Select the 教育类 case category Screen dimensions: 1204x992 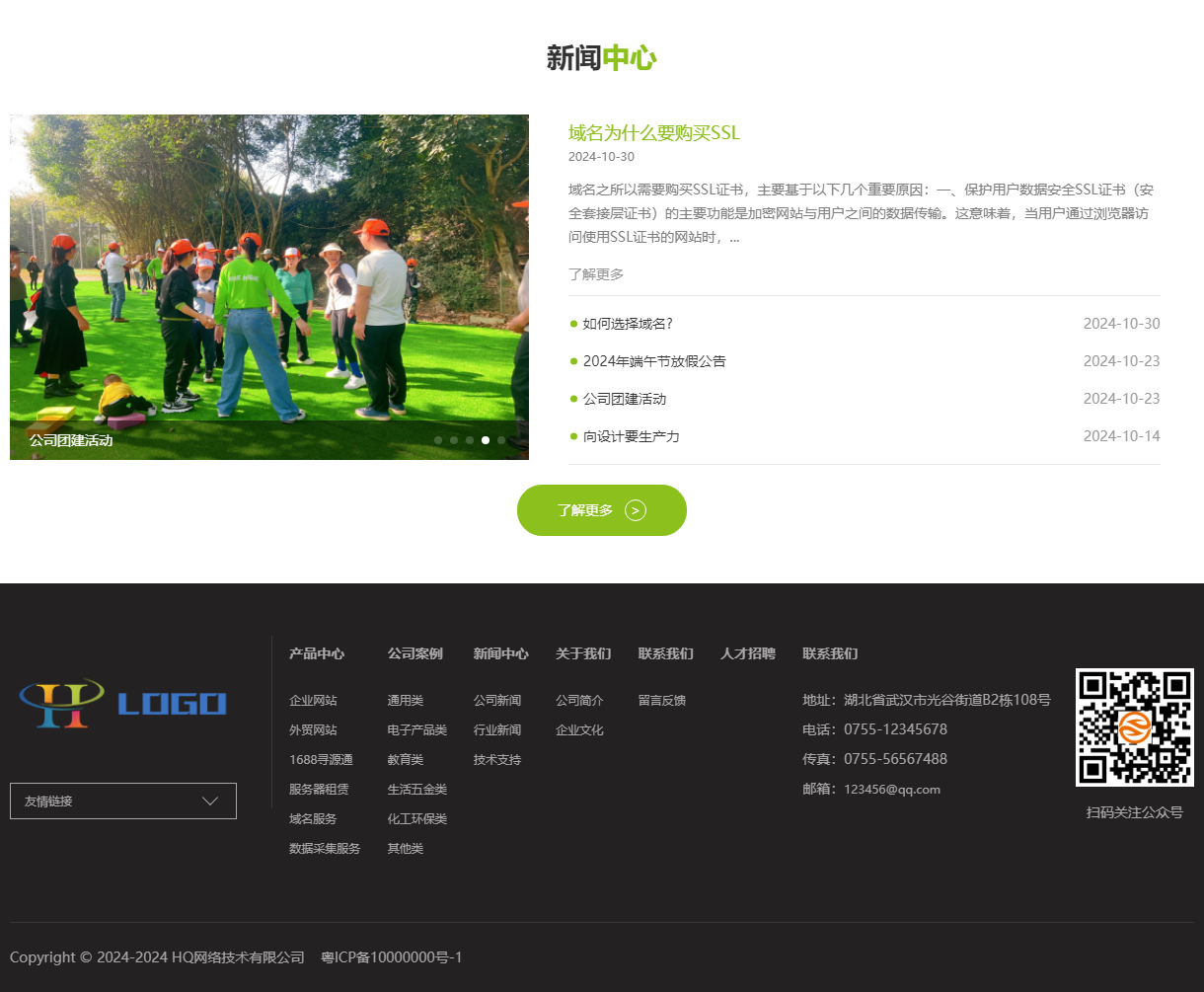(x=406, y=760)
